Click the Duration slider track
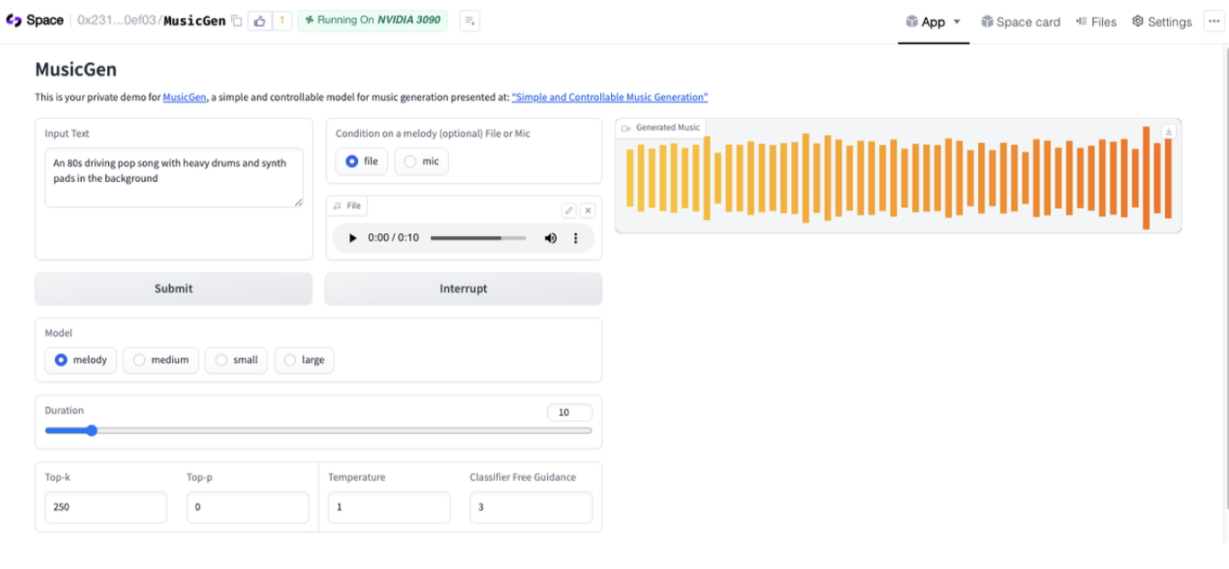This screenshot has width=1229, height=569. tap(318, 431)
